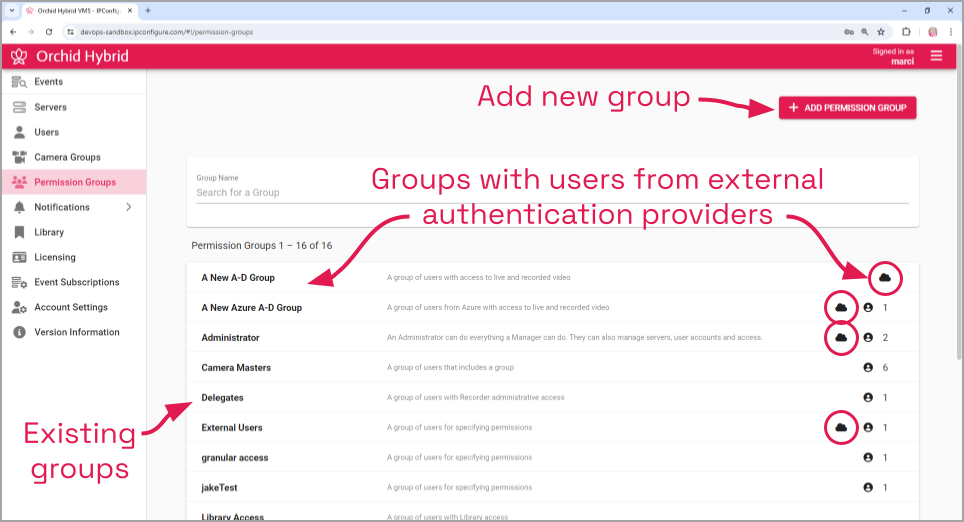Bookmark page with the star icon

(881, 32)
